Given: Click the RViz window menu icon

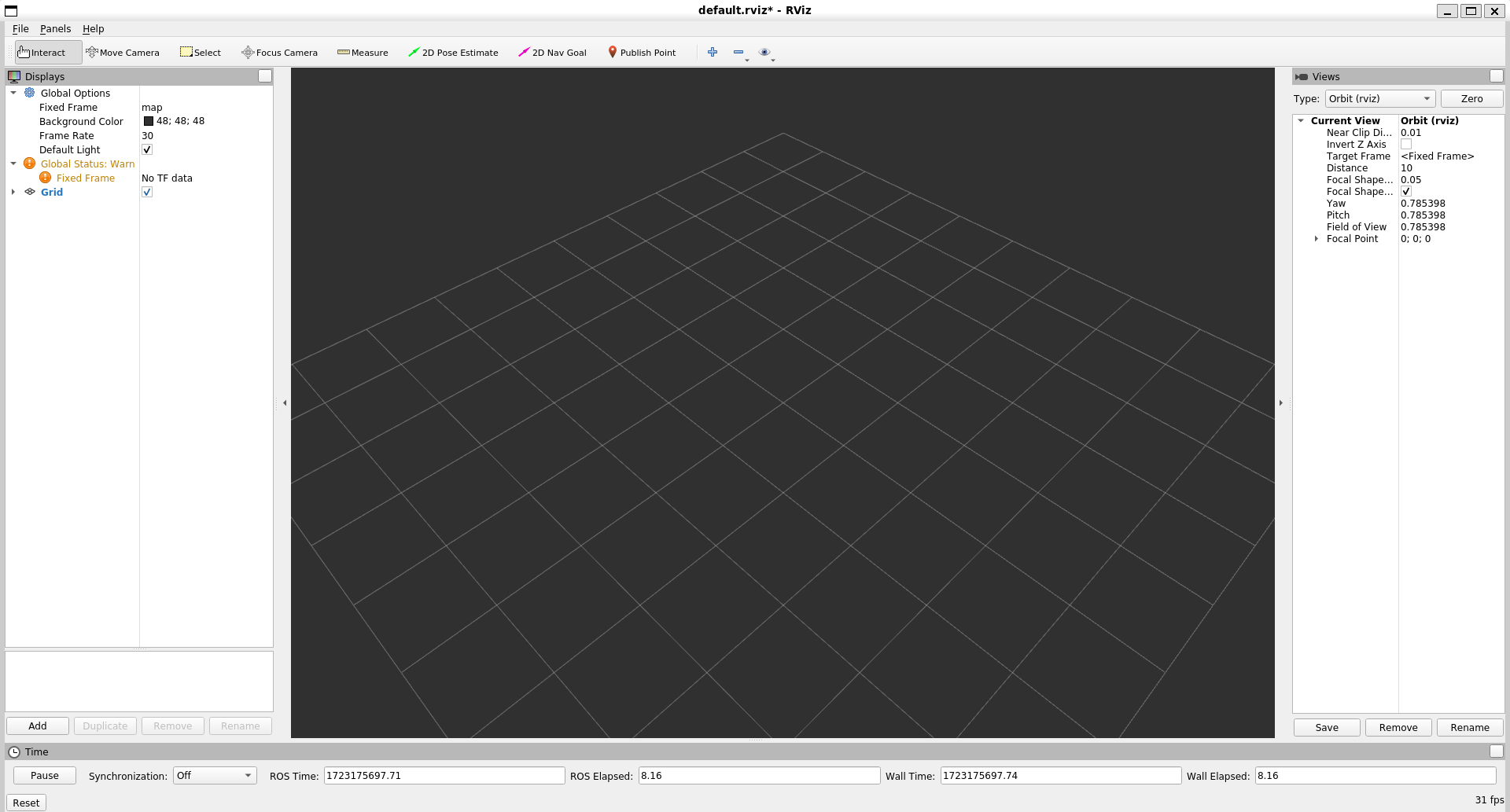Looking at the screenshot, I should [11, 10].
